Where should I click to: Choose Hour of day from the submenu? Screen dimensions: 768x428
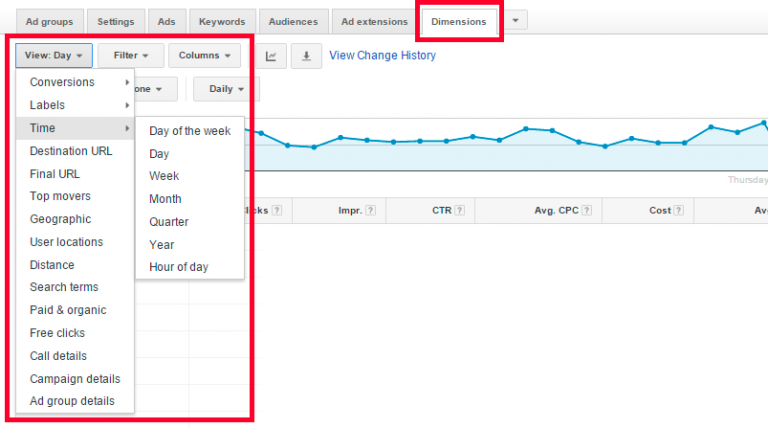pos(179,267)
